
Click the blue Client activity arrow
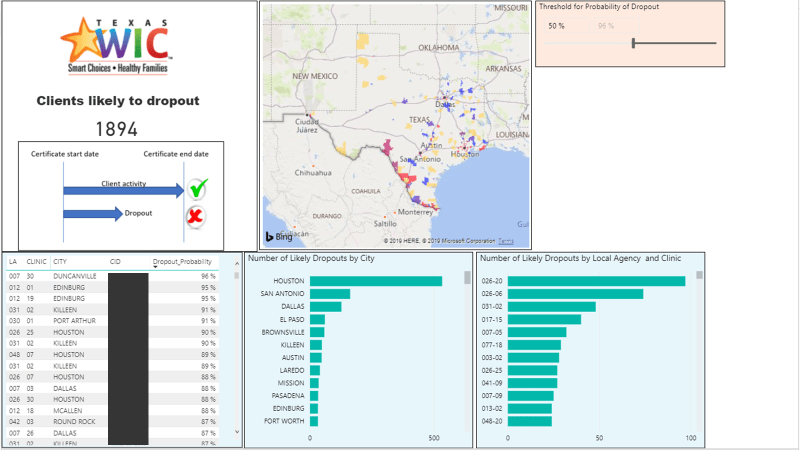(124, 190)
